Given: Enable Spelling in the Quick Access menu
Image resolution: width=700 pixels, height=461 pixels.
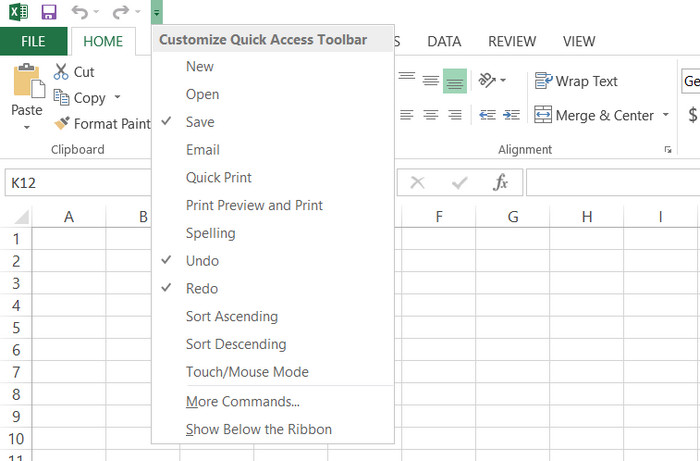Looking at the screenshot, I should tap(273, 233).
